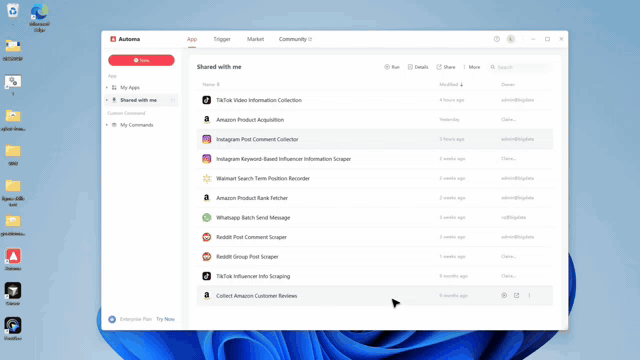Click the My Apps grid icon
This screenshot has width=640, height=360.
[114, 87]
